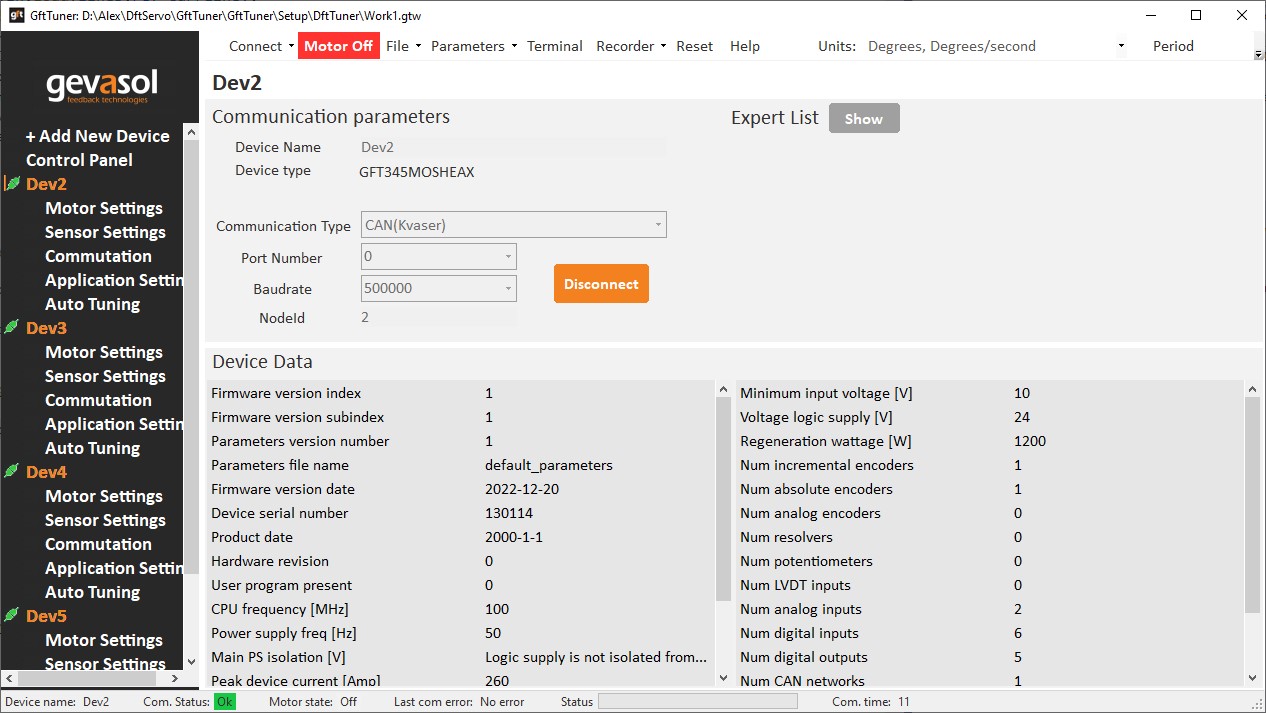The image size is (1266, 713).
Task: Click the sidebar scroll-down arrow
Action: [x=192, y=661]
